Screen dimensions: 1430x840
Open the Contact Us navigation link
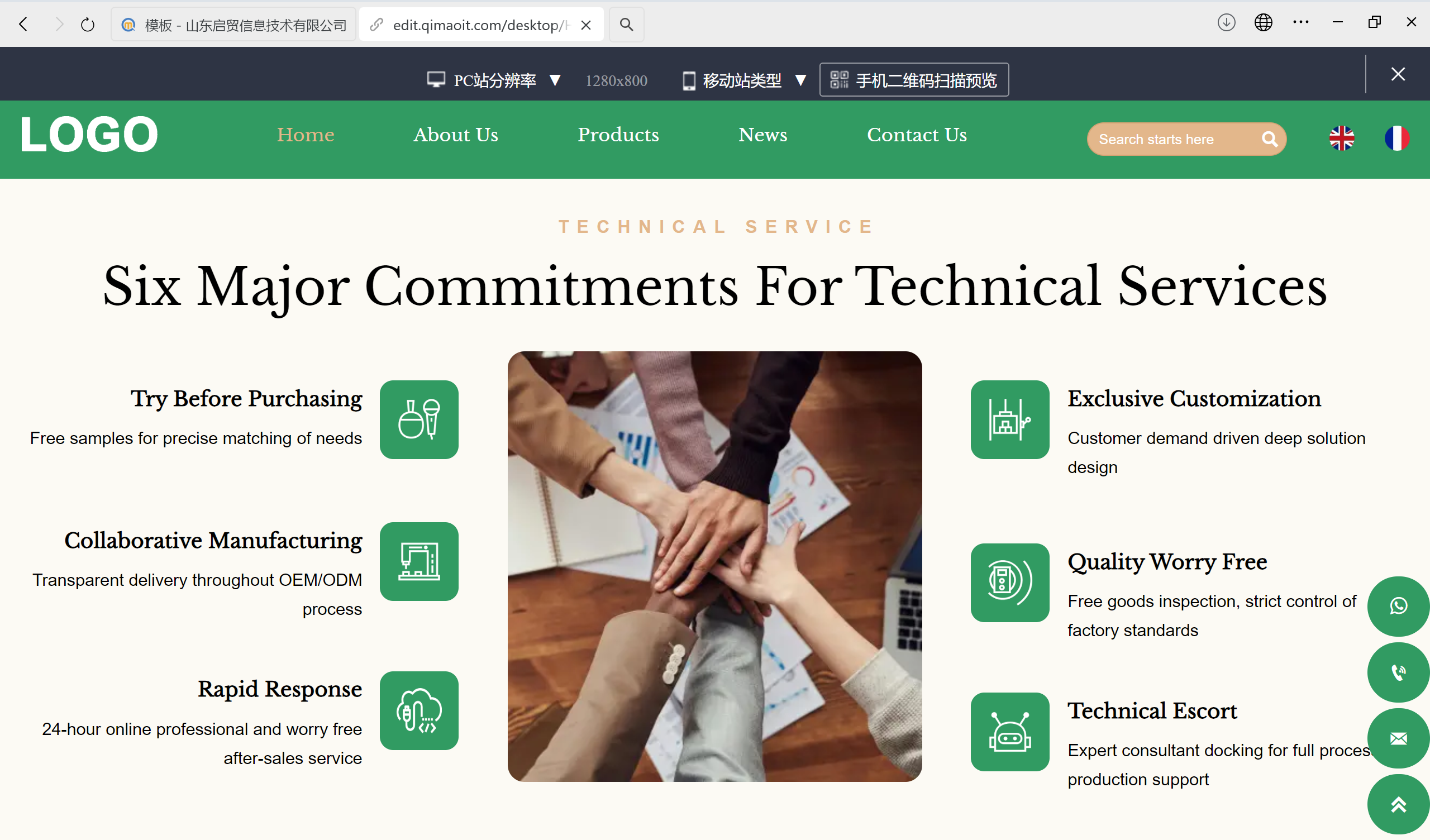[x=917, y=135]
